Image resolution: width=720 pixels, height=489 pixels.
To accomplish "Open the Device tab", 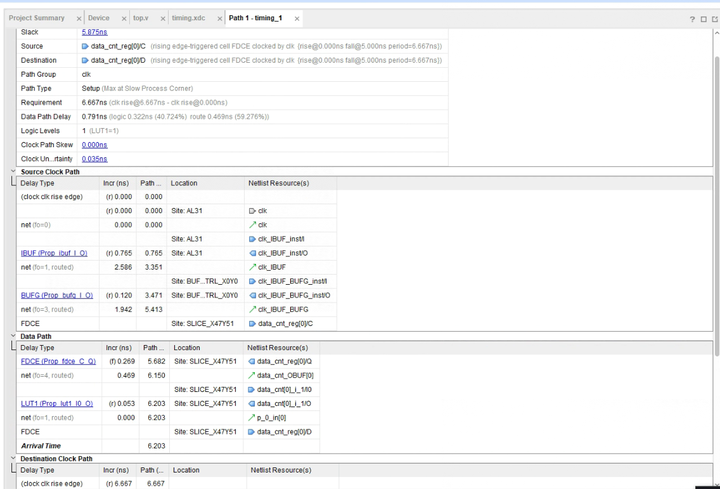I will coord(99,18).
